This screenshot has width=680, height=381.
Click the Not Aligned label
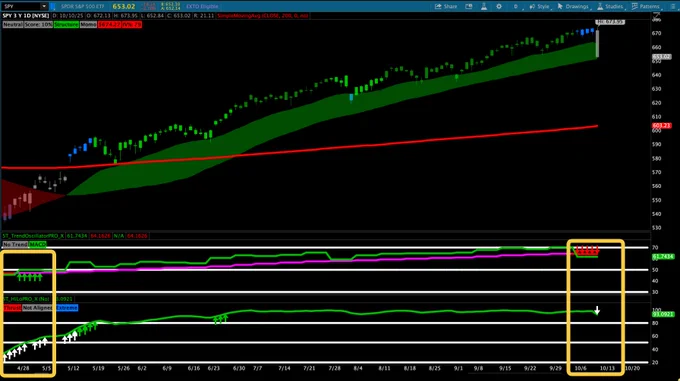(x=37, y=308)
